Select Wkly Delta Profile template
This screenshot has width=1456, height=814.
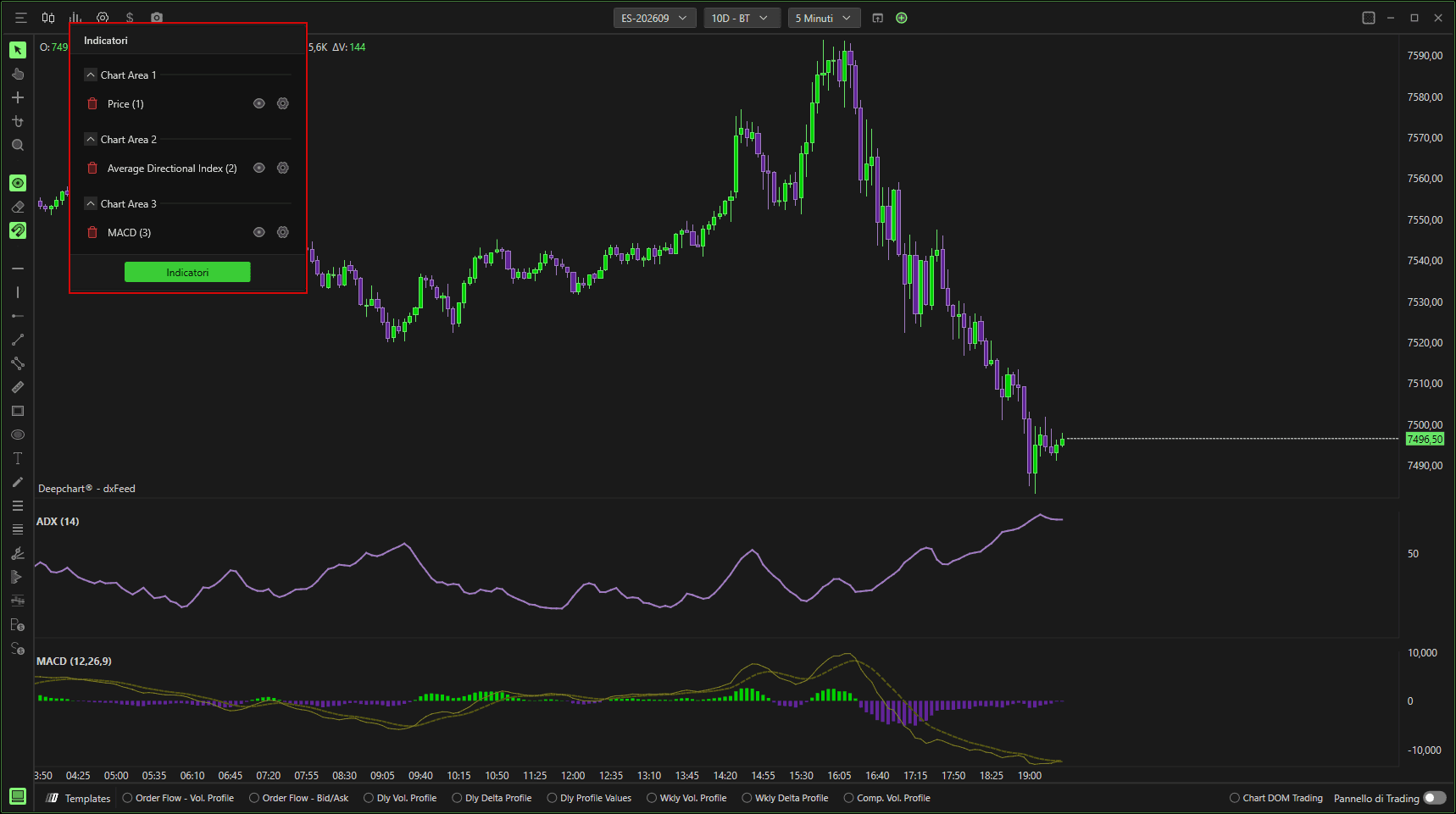786,798
